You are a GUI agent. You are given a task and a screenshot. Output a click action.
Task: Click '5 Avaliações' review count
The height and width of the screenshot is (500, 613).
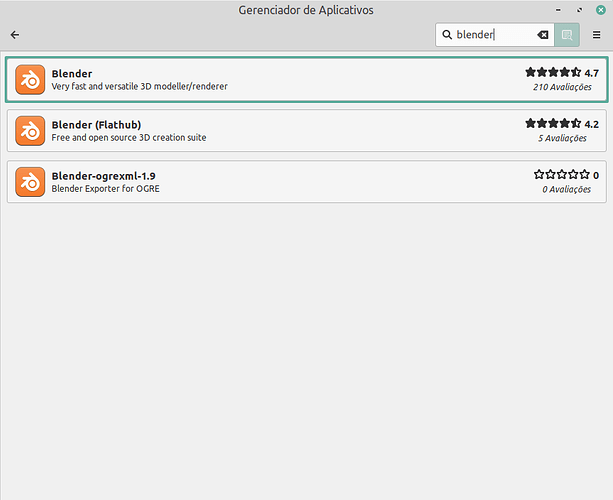pos(562,138)
